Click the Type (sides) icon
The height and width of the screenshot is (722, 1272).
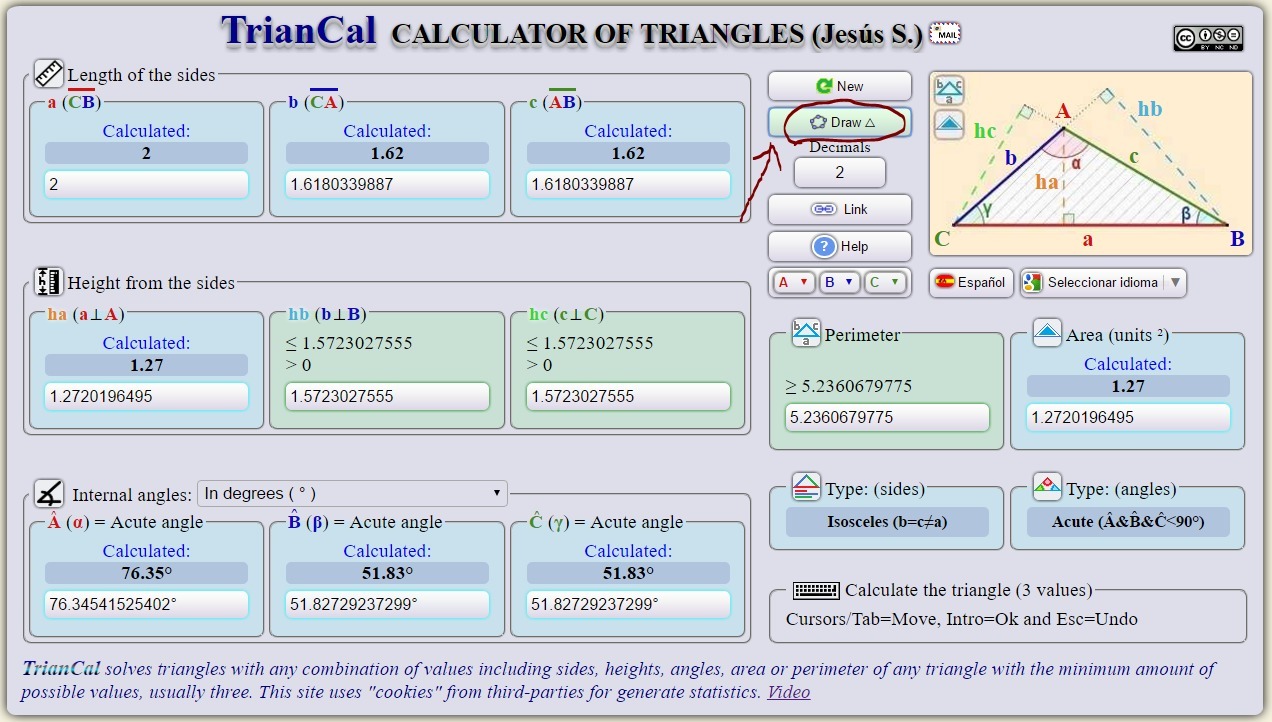click(x=806, y=487)
